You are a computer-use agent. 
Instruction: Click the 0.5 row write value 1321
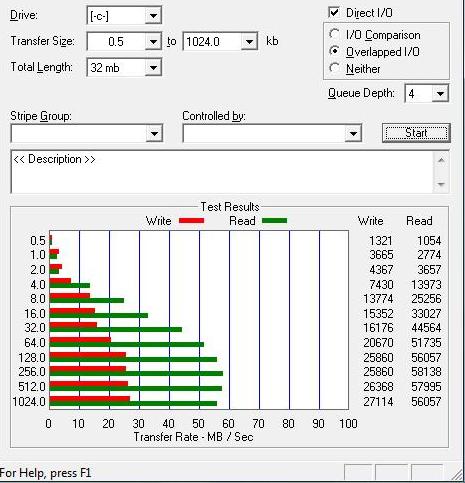pos(381,241)
